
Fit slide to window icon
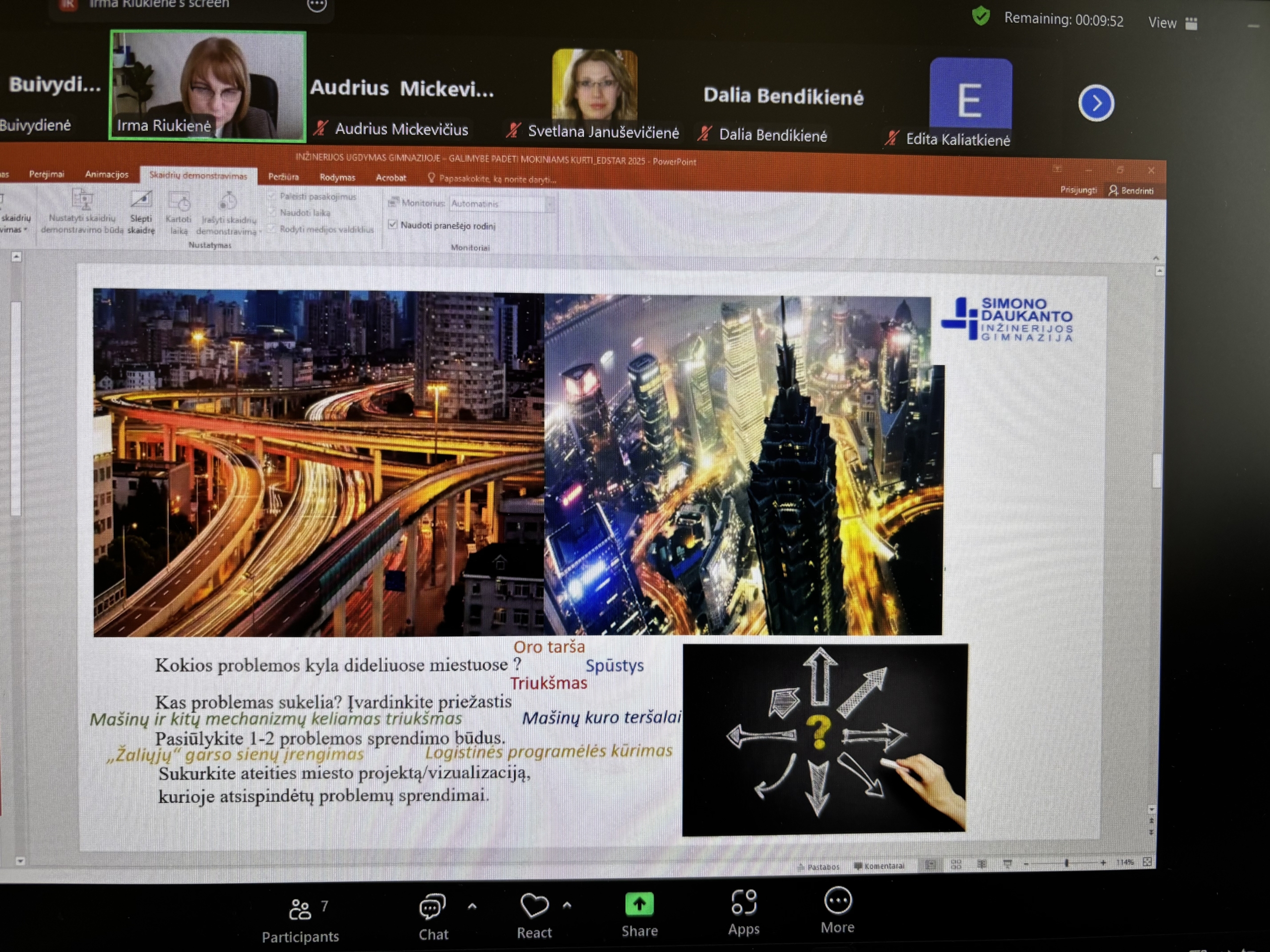pyautogui.click(x=1146, y=862)
